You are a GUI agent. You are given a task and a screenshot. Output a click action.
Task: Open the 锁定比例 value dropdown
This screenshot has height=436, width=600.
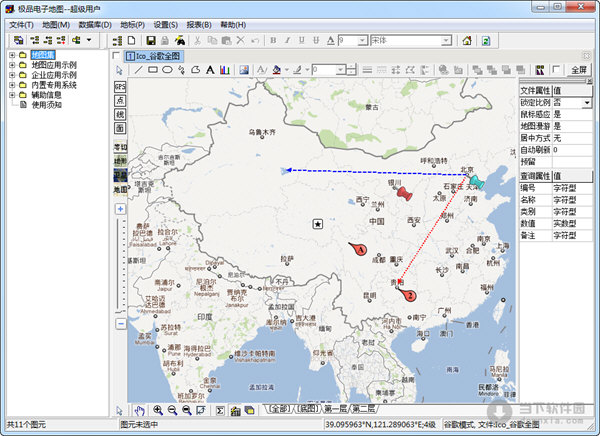587,103
